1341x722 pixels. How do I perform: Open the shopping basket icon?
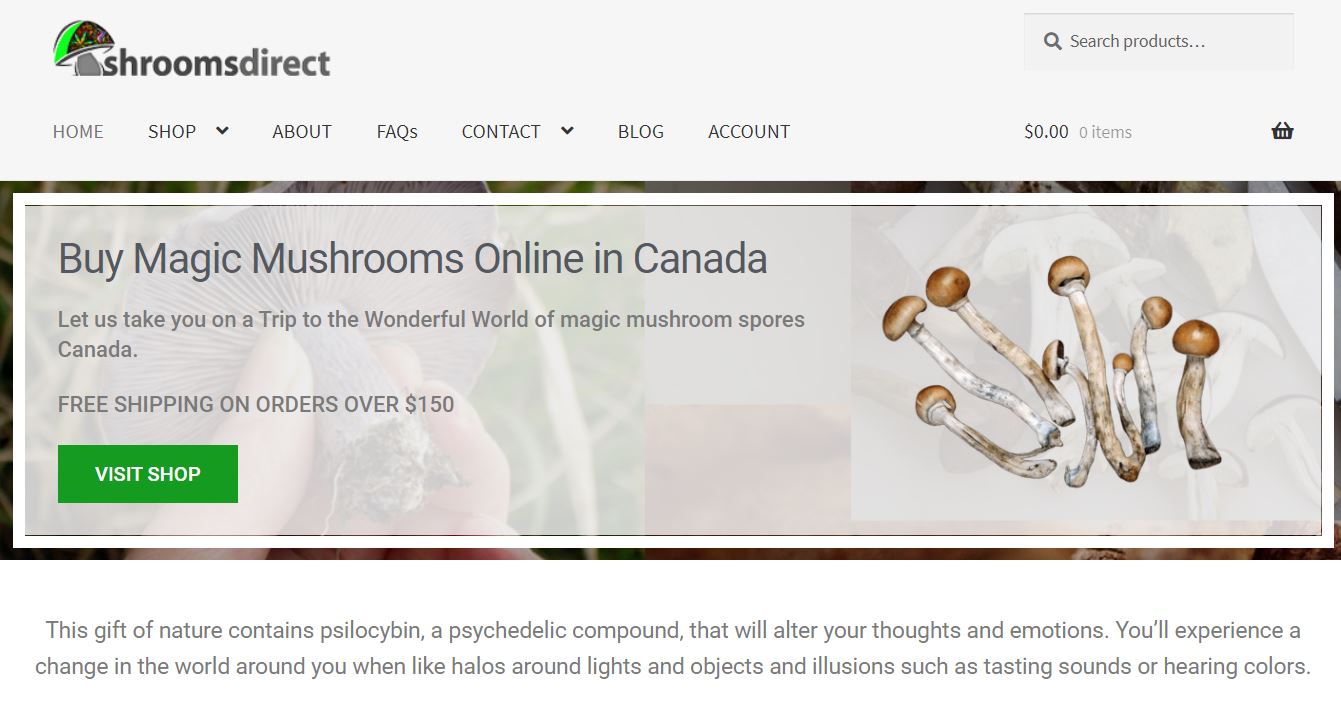click(x=1282, y=131)
